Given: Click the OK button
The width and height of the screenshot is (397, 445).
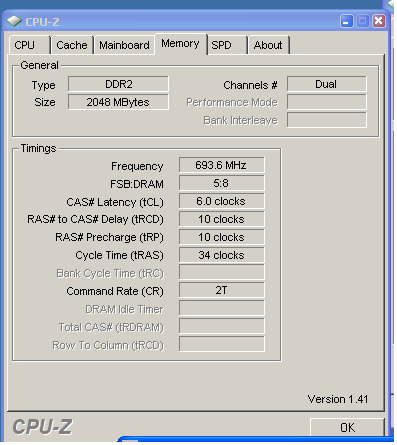Looking at the screenshot, I should [347, 427].
